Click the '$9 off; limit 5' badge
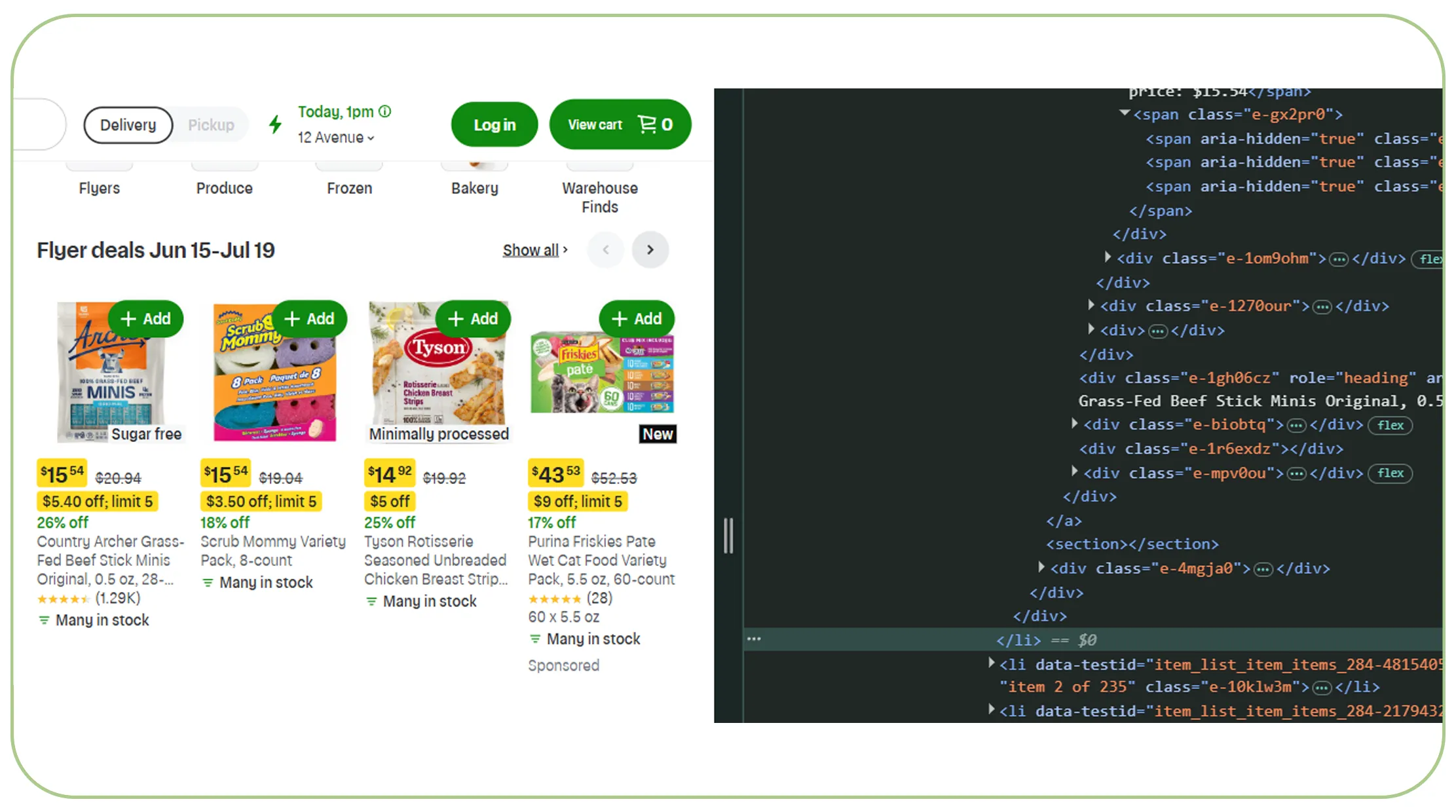This screenshot has height=812, width=1456. [578, 502]
